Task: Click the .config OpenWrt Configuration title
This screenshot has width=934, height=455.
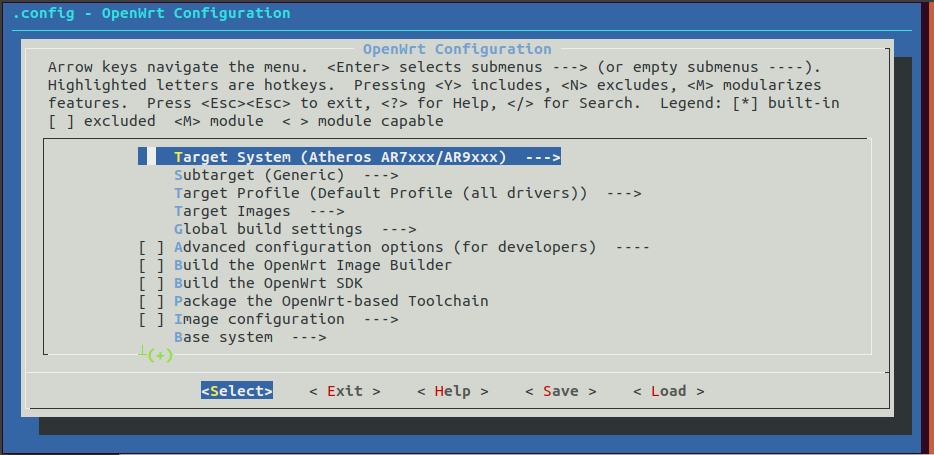Action: pyautogui.click(x=152, y=13)
